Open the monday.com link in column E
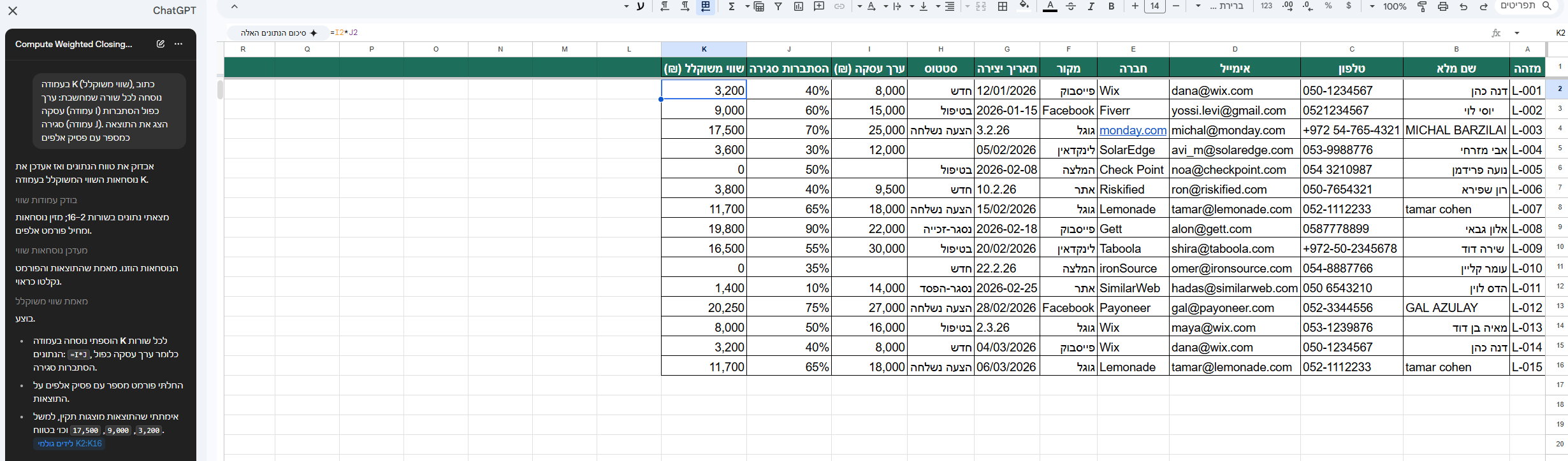Screen dimensions: 1568x461 pyautogui.click(x=1133, y=130)
